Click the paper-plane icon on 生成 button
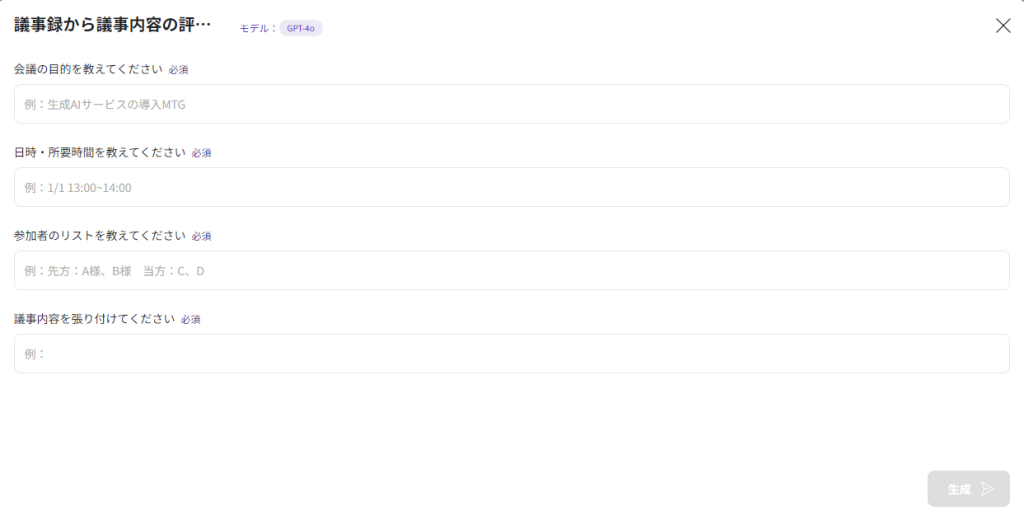Image resolution: width=1024 pixels, height=520 pixels. (x=988, y=489)
